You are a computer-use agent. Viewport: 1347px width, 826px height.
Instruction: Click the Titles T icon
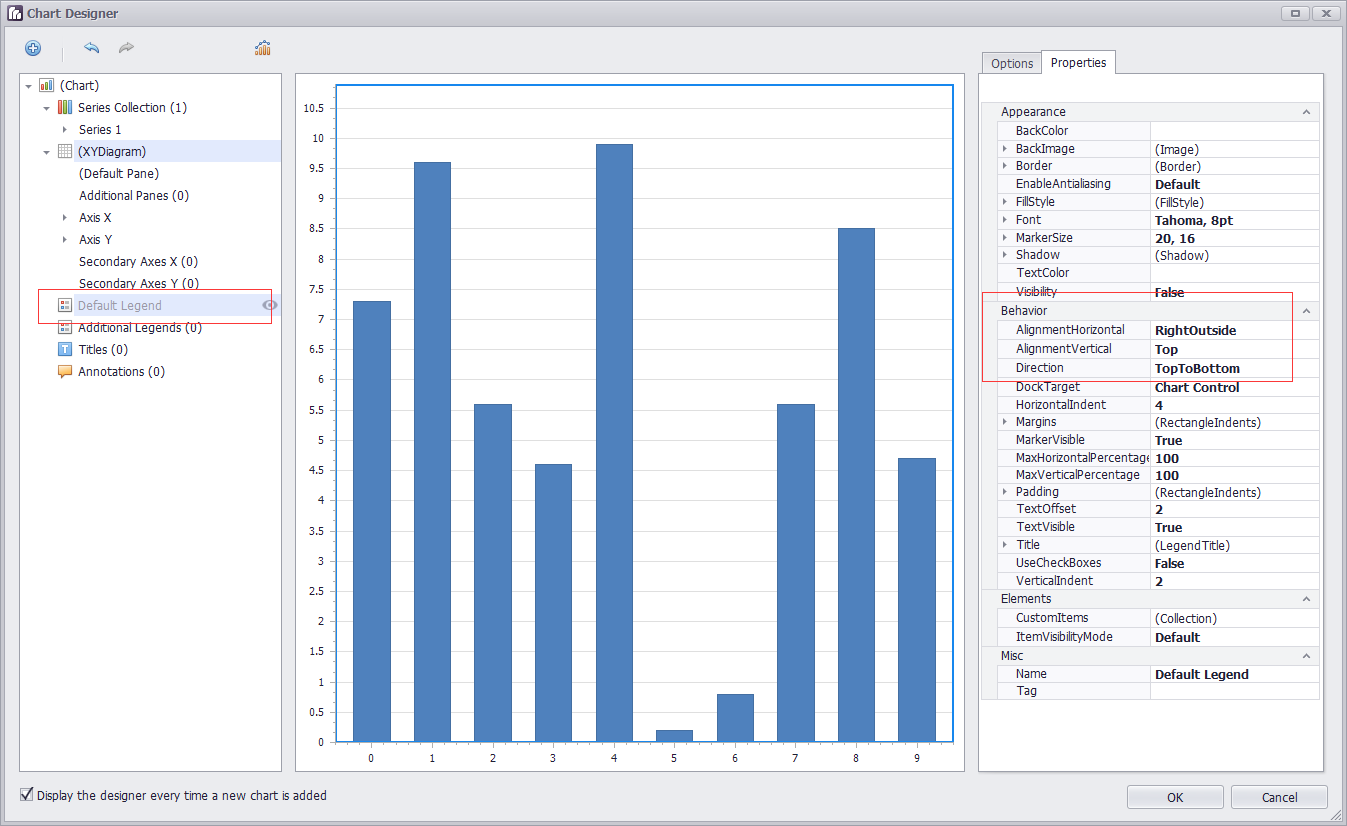65,349
